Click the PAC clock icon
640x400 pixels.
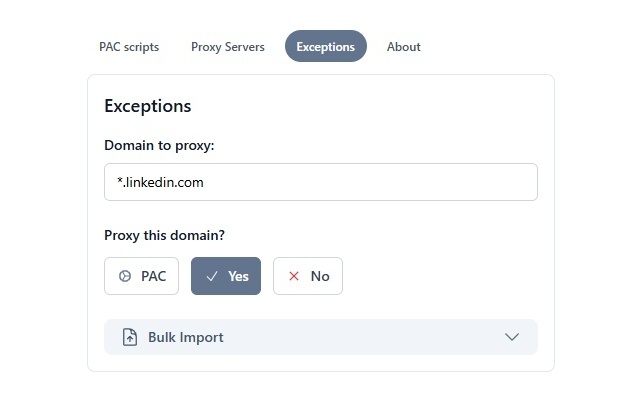click(x=125, y=276)
